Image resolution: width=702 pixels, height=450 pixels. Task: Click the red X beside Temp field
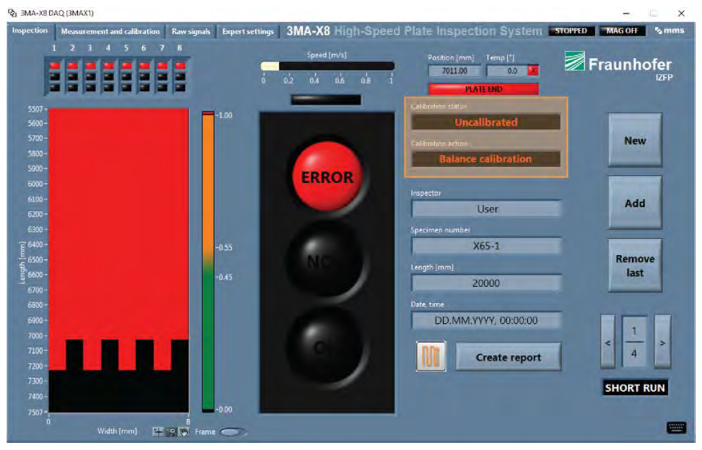533,71
